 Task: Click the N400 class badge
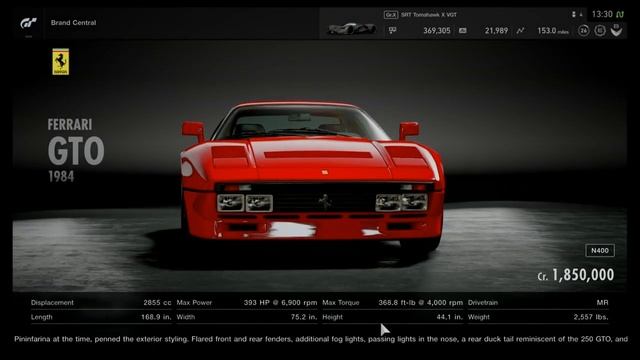pyautogui.click(x=600, y=251)
